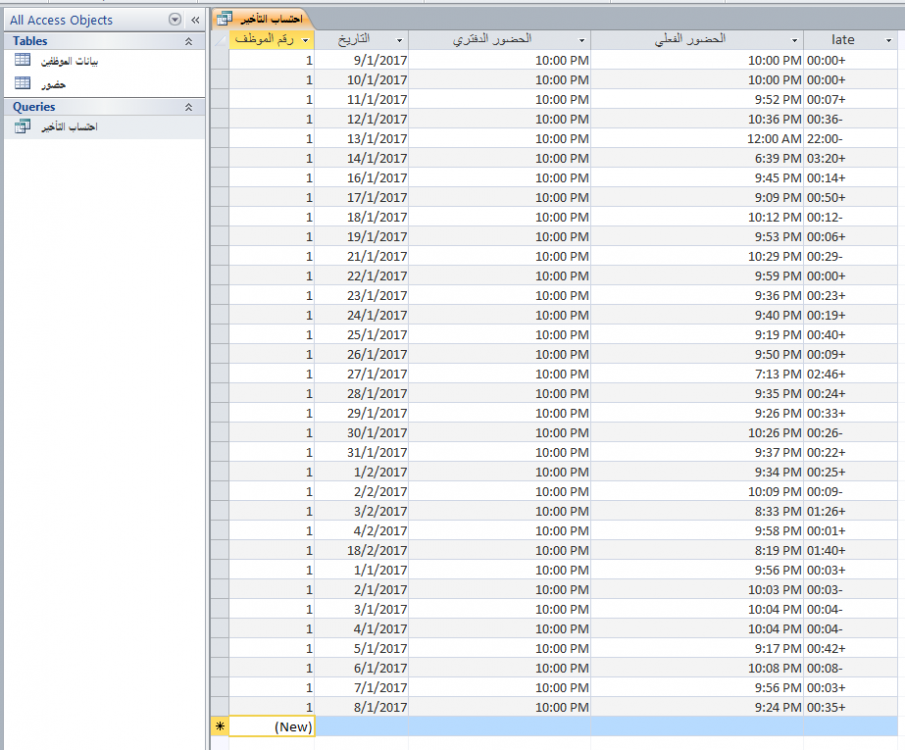Click date cell 25/1/2017
The width and height of the screenshot is (905, 750).
tap(362, 335)
